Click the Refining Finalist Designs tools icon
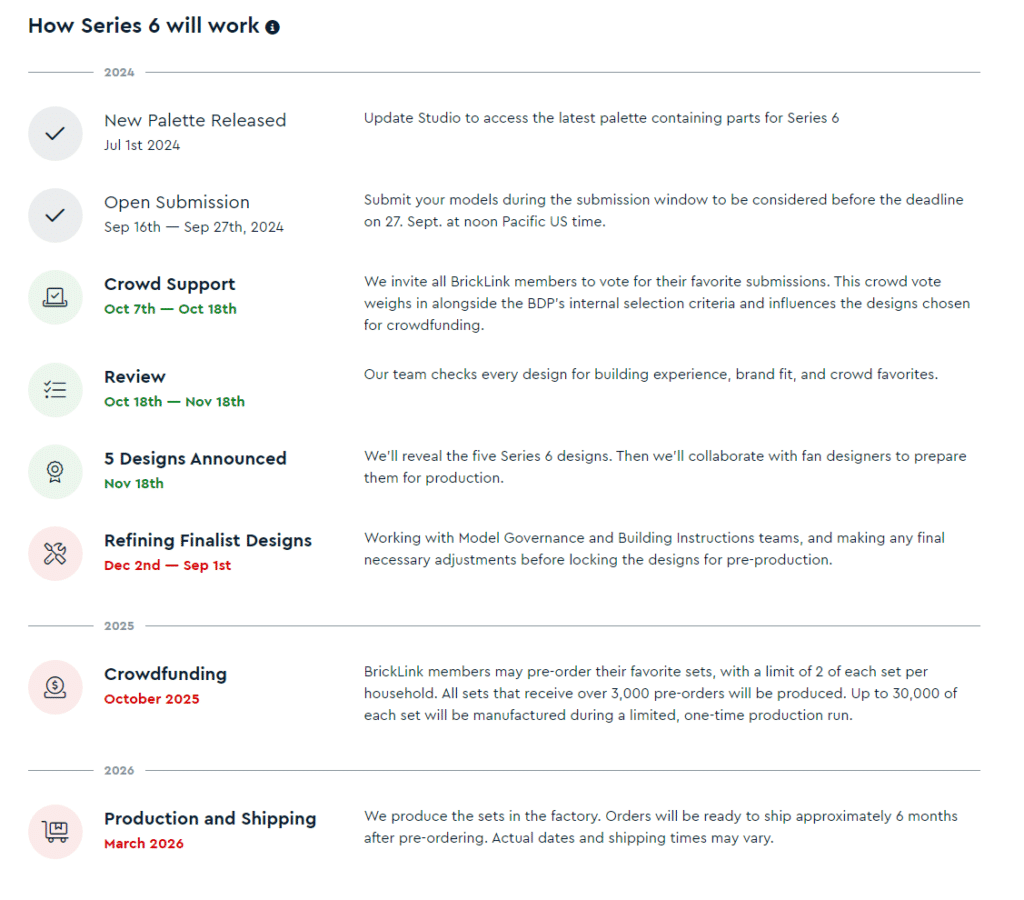This screenshot has width=1024, height=900. [56, 554]
